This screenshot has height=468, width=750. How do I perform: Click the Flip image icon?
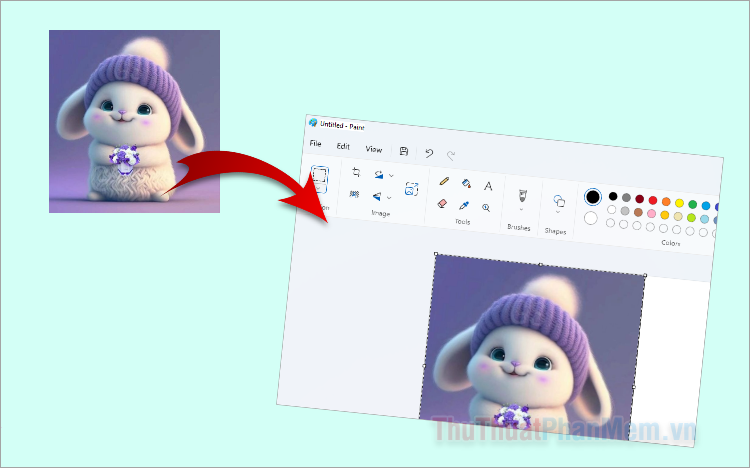[377, 196]
